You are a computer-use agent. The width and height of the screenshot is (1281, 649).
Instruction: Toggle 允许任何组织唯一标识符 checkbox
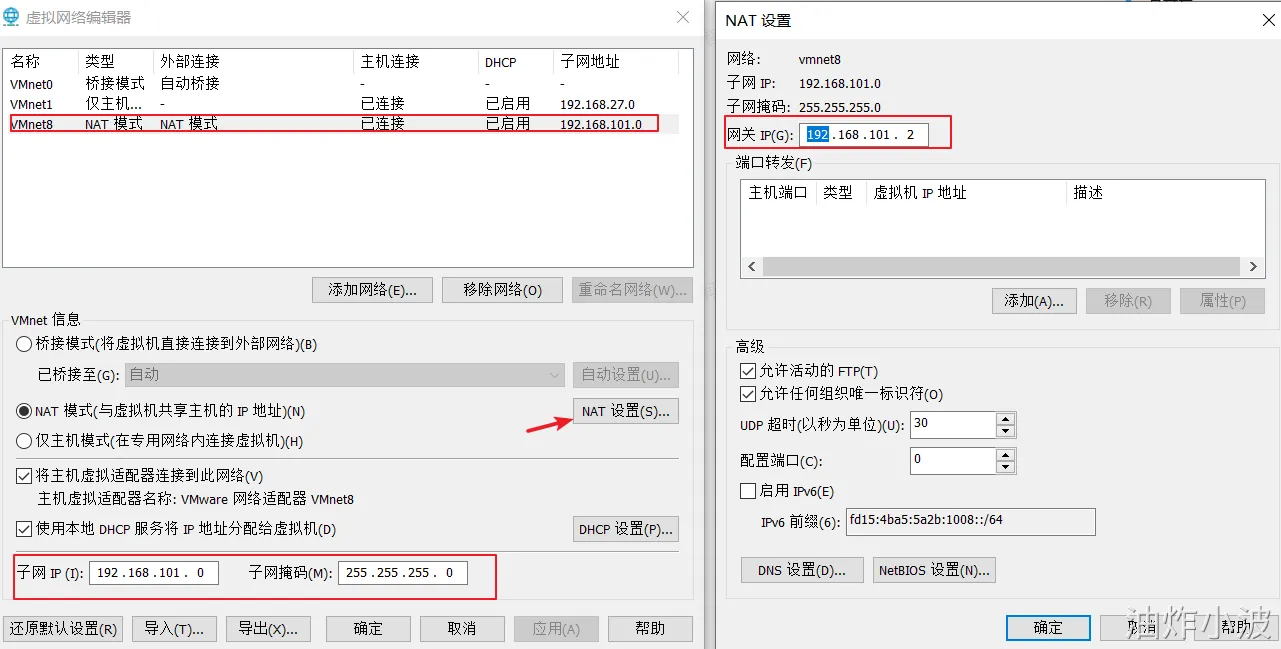tap(747, 394)
